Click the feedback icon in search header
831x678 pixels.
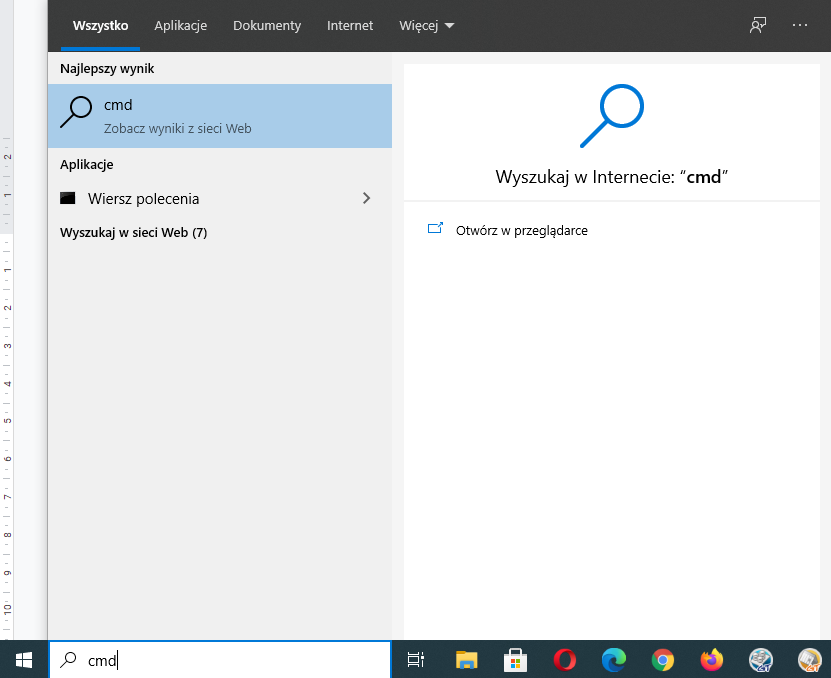point(758,26)
